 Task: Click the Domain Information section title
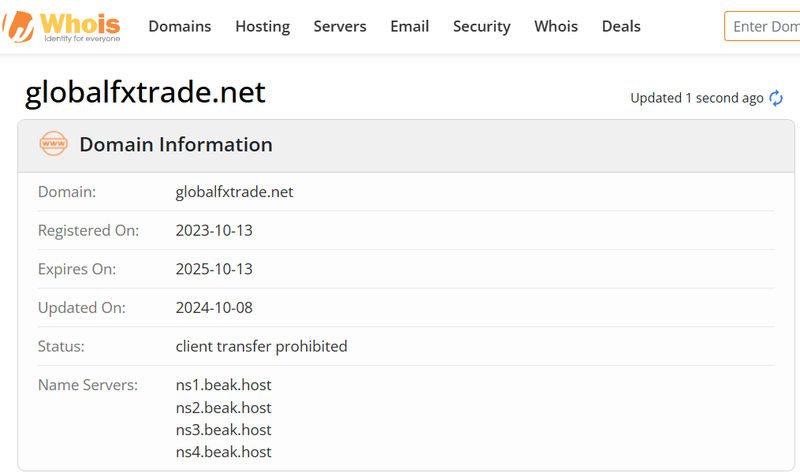(176, 144)
